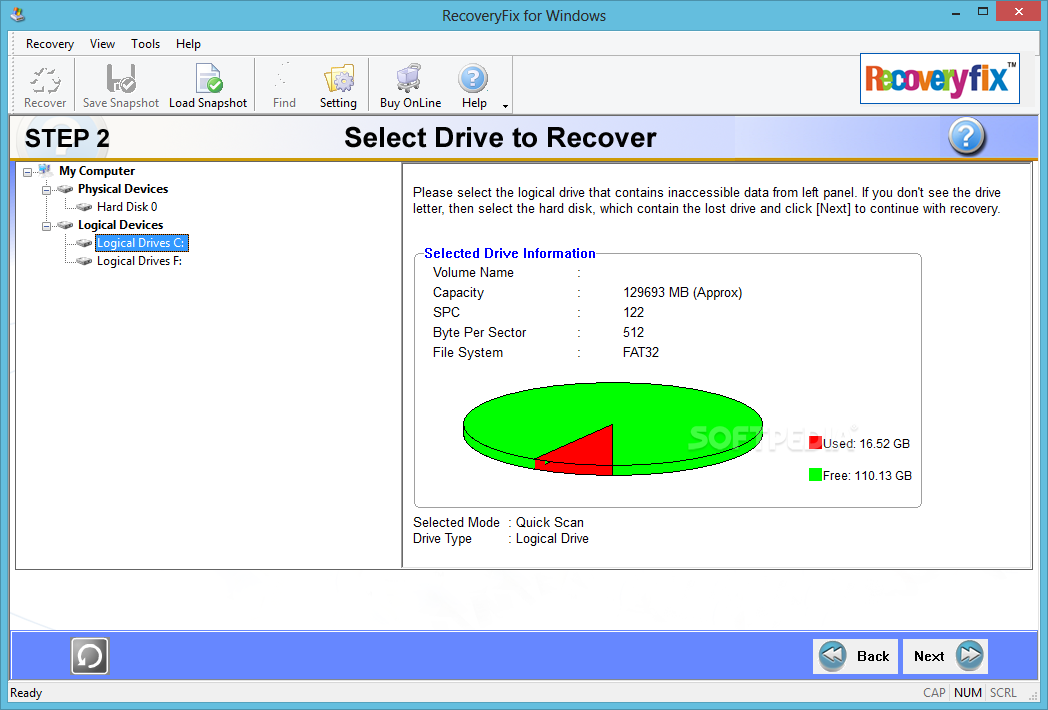The image size is (1048, 710).
Task: Click the red Used legend swatch
Action: tap(815, 442)
